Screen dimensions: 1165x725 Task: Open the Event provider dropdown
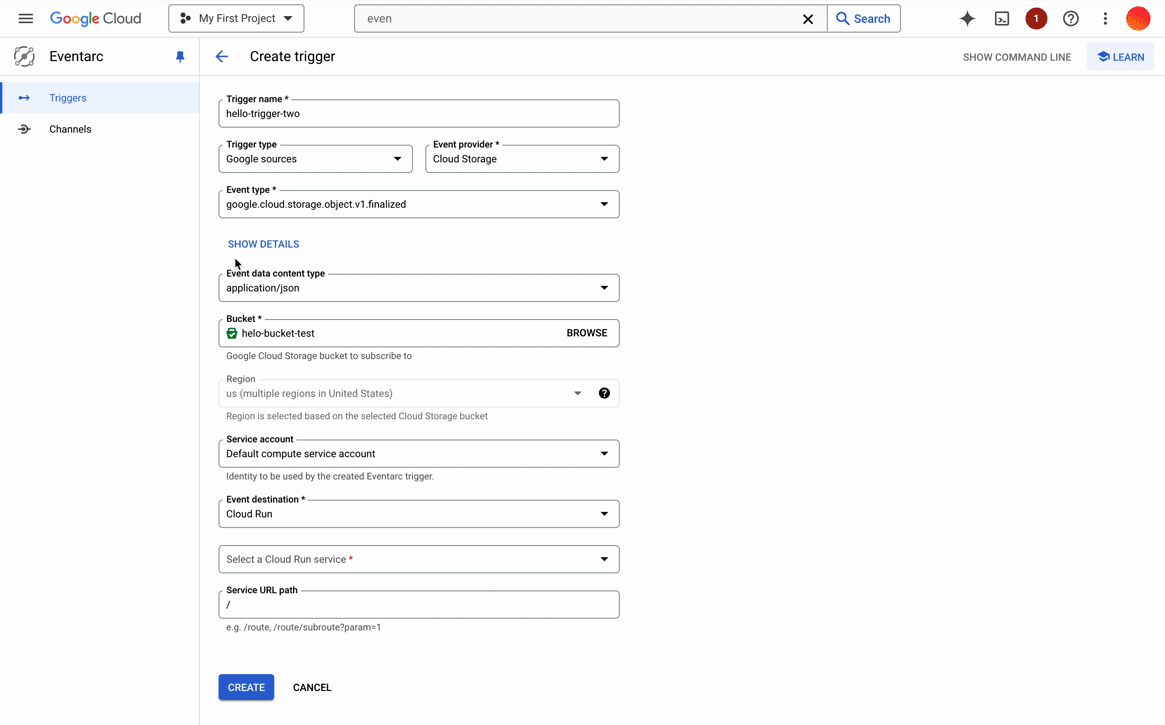tap(522, 159)
